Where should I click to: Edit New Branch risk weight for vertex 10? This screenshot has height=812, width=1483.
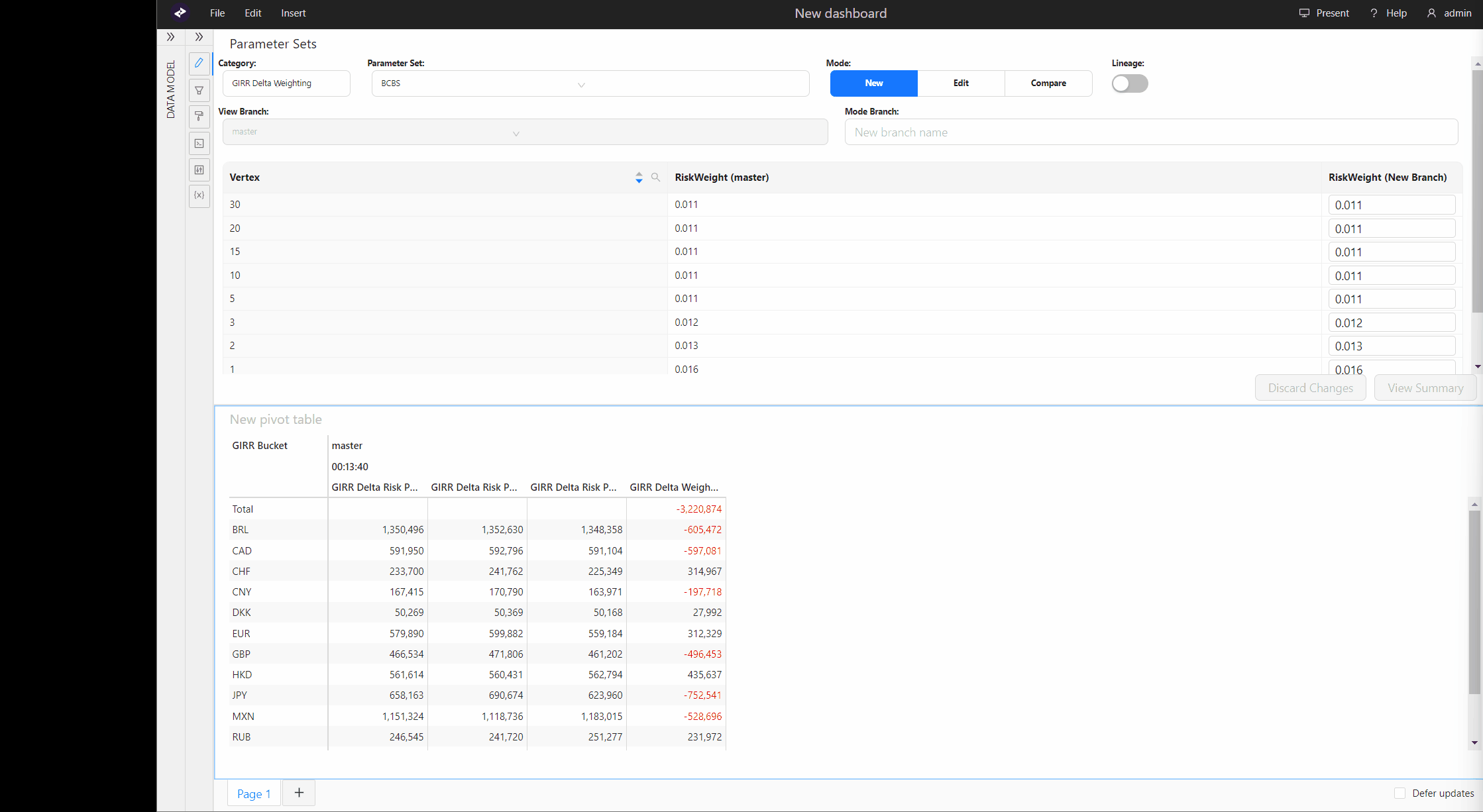click(x=1392, y=276)
